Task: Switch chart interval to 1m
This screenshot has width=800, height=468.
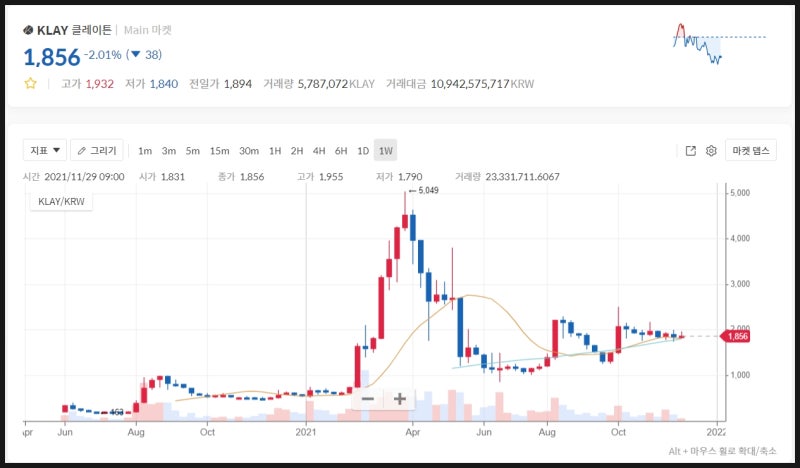Action: 145,151
